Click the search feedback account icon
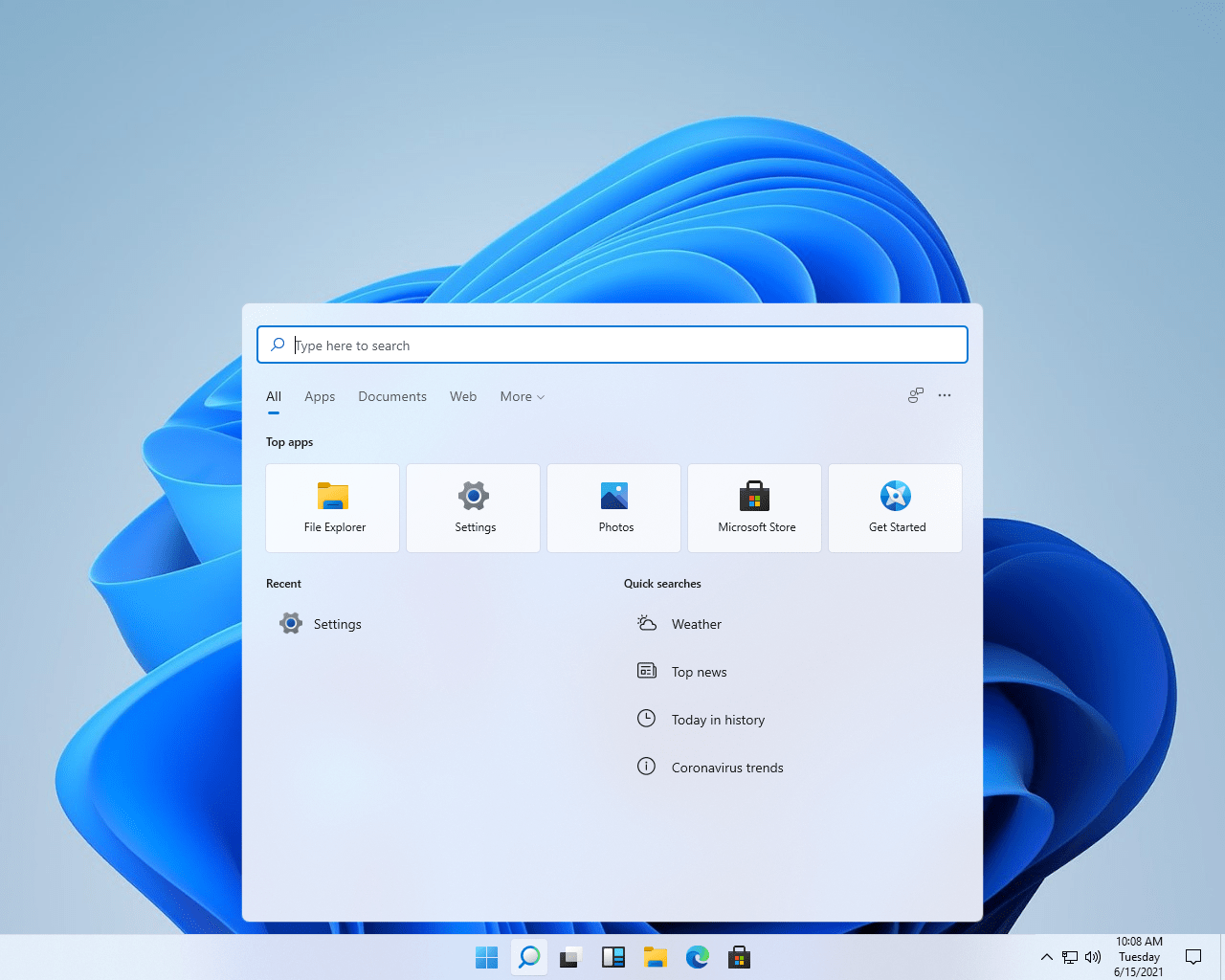Screen dimensions: 1225x980 [x=915, y=395]
